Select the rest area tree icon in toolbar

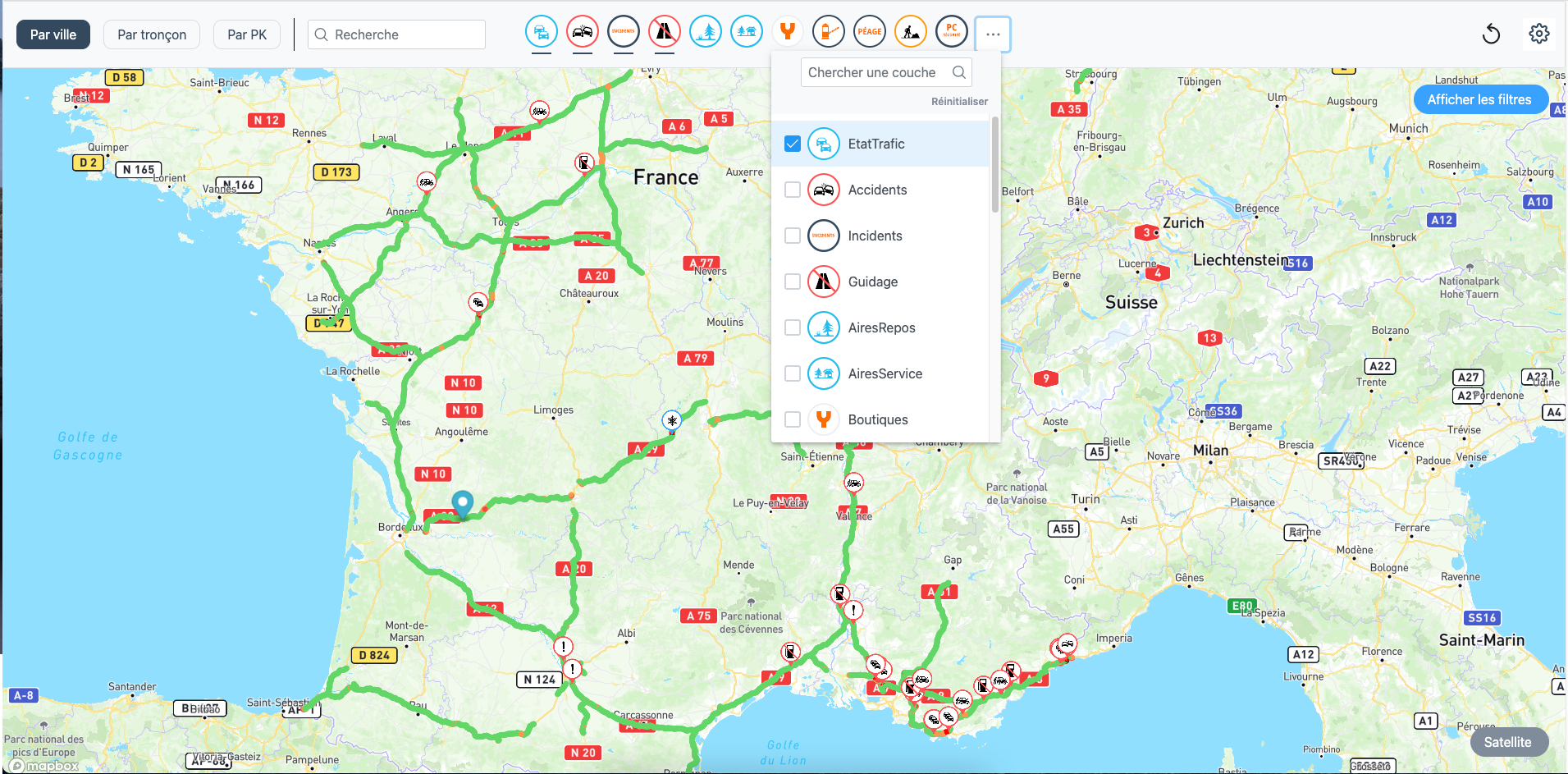706,33
